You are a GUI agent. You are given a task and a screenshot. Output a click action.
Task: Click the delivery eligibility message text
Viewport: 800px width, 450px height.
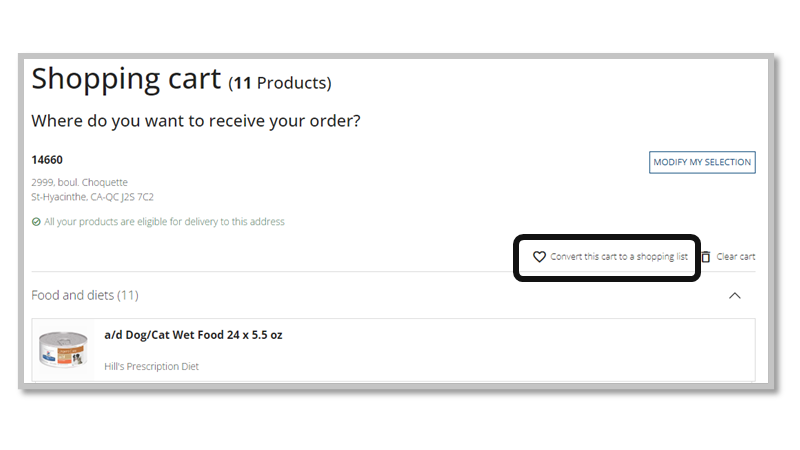click(164, 222)
